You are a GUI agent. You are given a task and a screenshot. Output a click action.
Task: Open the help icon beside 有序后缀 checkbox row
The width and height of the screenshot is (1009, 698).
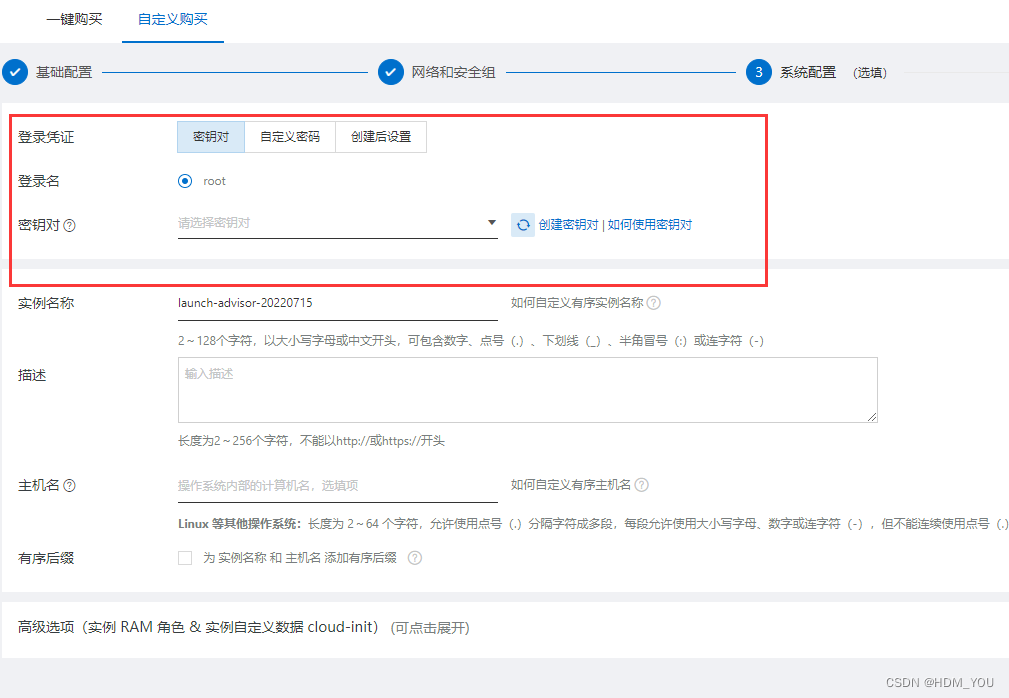click(x=414, y=559)
